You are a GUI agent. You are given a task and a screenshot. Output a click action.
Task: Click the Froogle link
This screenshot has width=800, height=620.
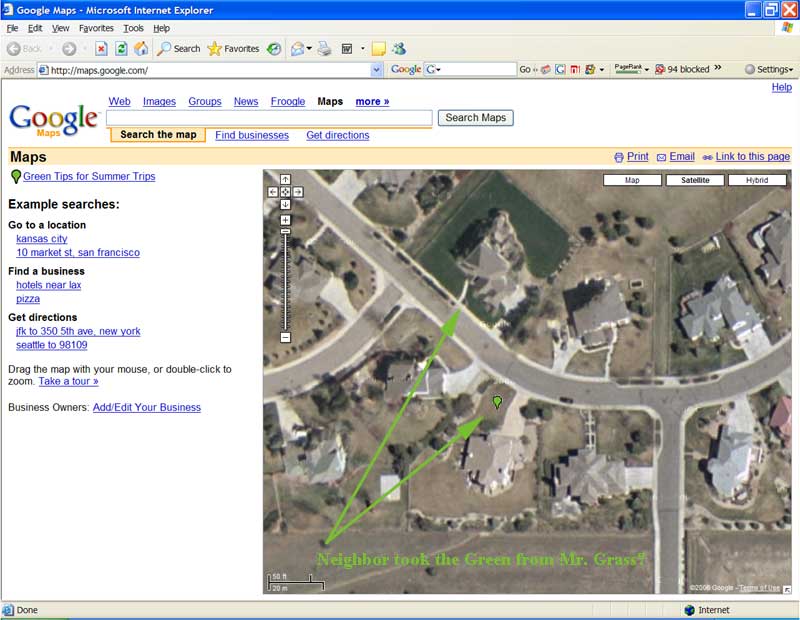tap(288, 102)
